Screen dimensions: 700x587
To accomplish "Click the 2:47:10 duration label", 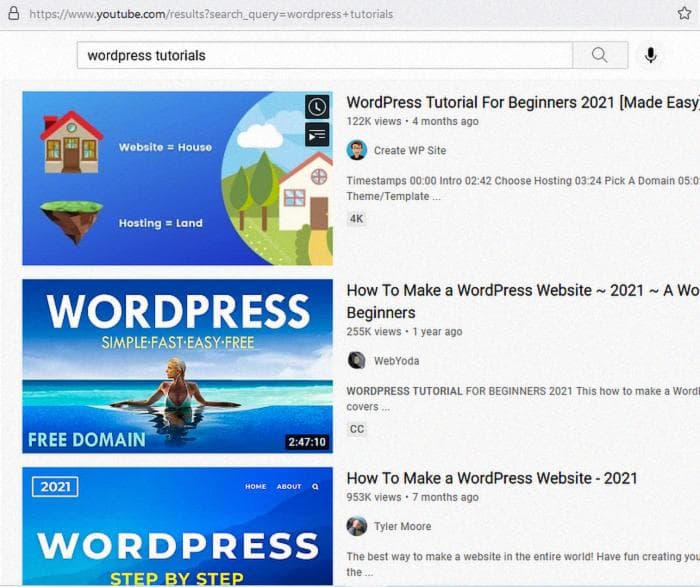I will (x=307, y=442).
